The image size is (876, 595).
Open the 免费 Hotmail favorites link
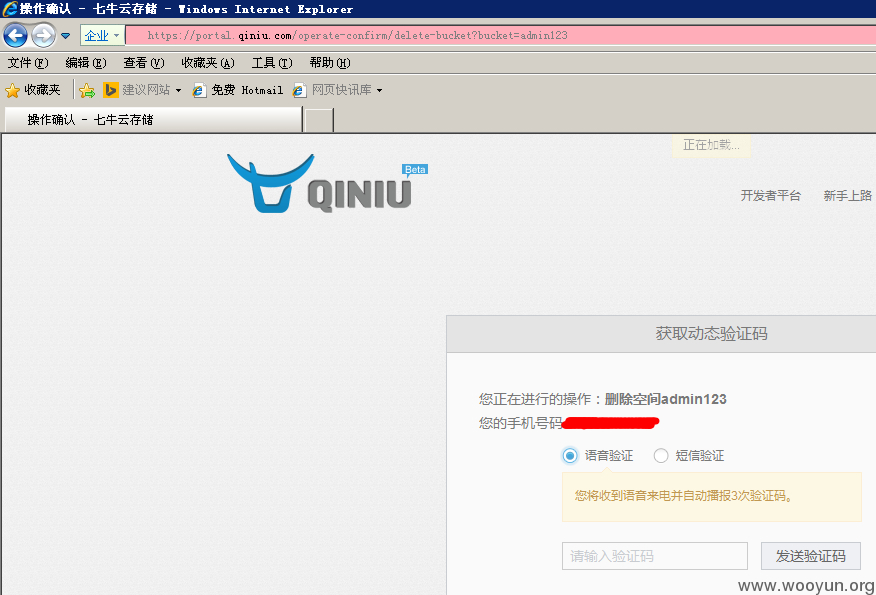[238, 90]
